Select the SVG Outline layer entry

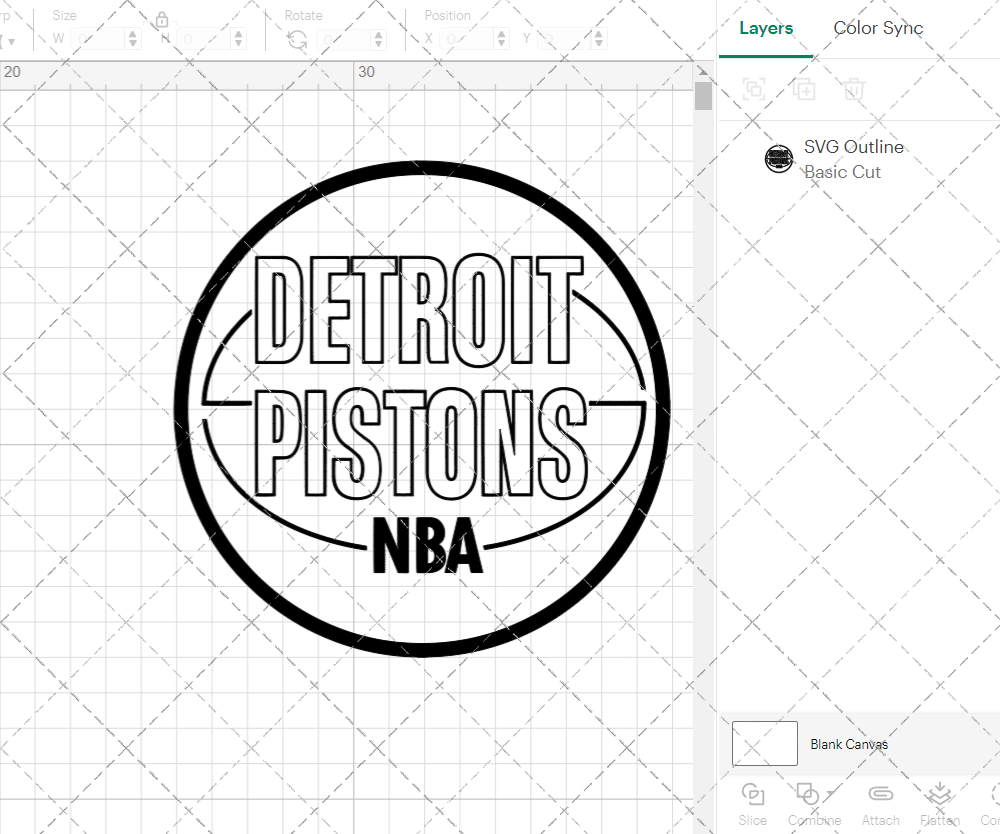(854, 147)
